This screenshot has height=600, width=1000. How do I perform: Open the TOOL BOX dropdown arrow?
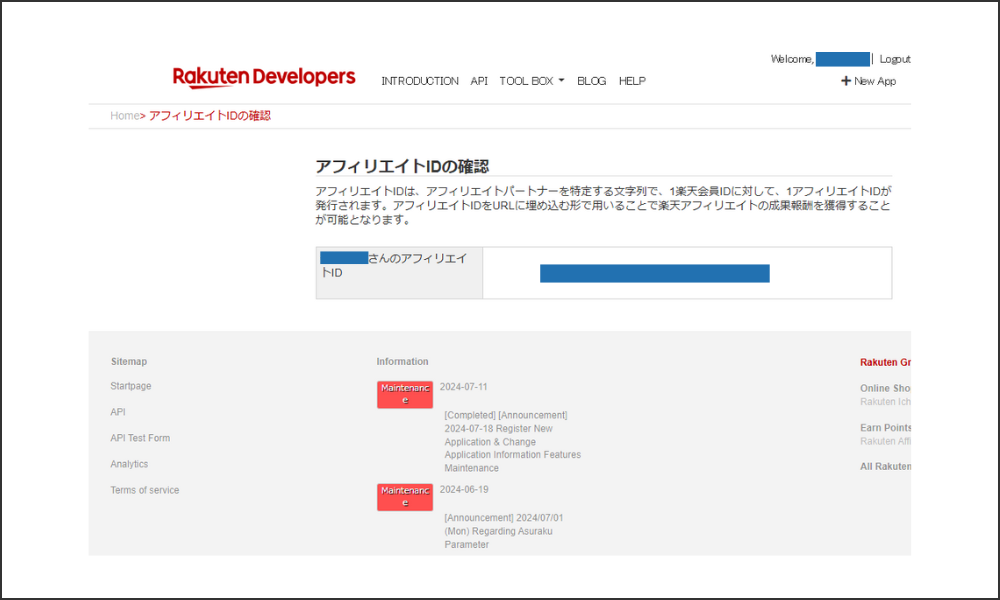coord(561,80)
